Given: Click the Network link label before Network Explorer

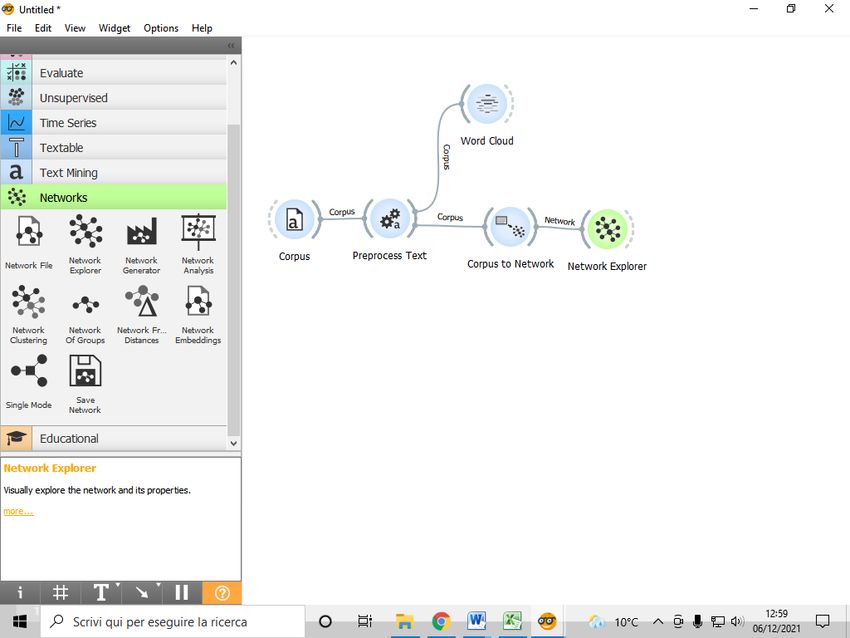Looking at the screenshot, I should (559, 221).
